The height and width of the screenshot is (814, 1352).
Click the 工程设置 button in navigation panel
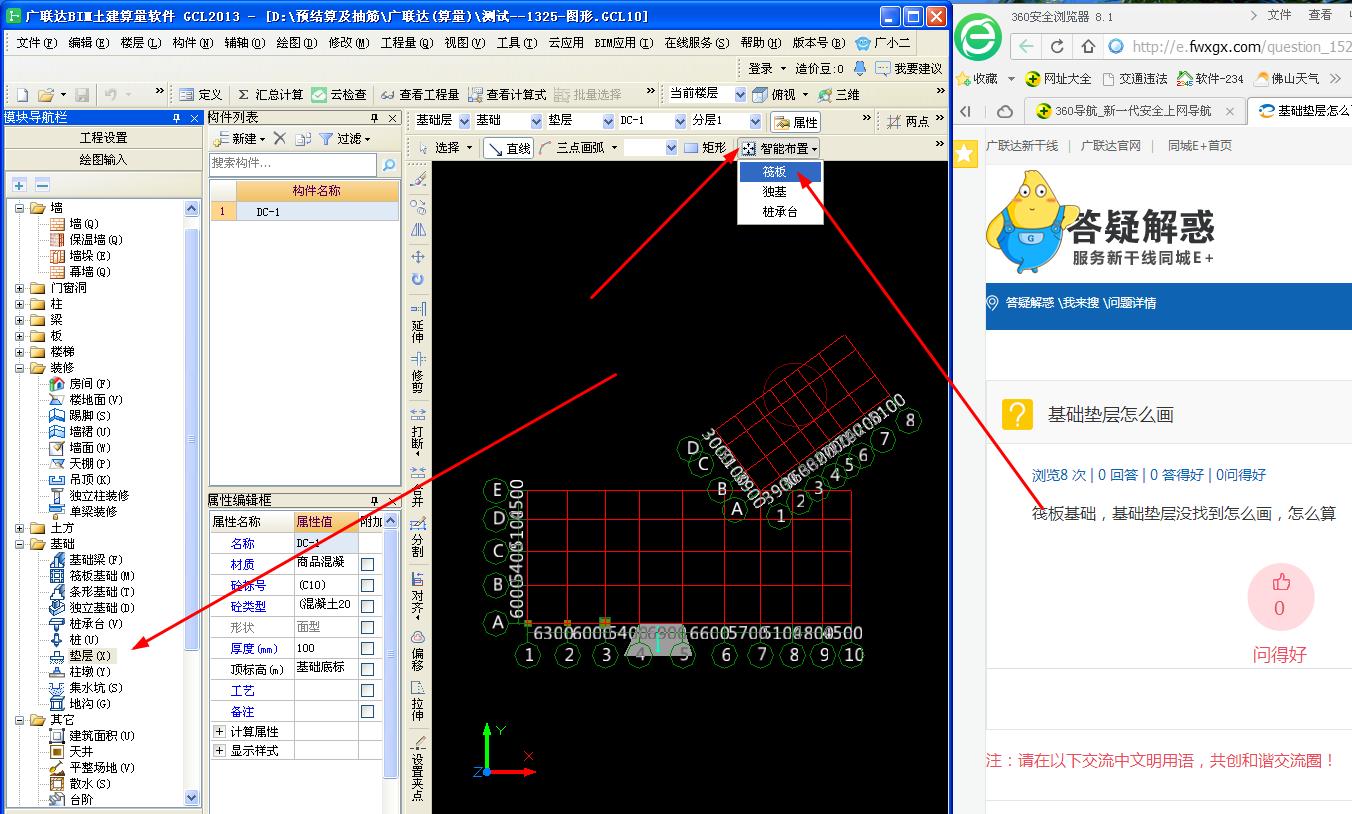pos(103,138)
